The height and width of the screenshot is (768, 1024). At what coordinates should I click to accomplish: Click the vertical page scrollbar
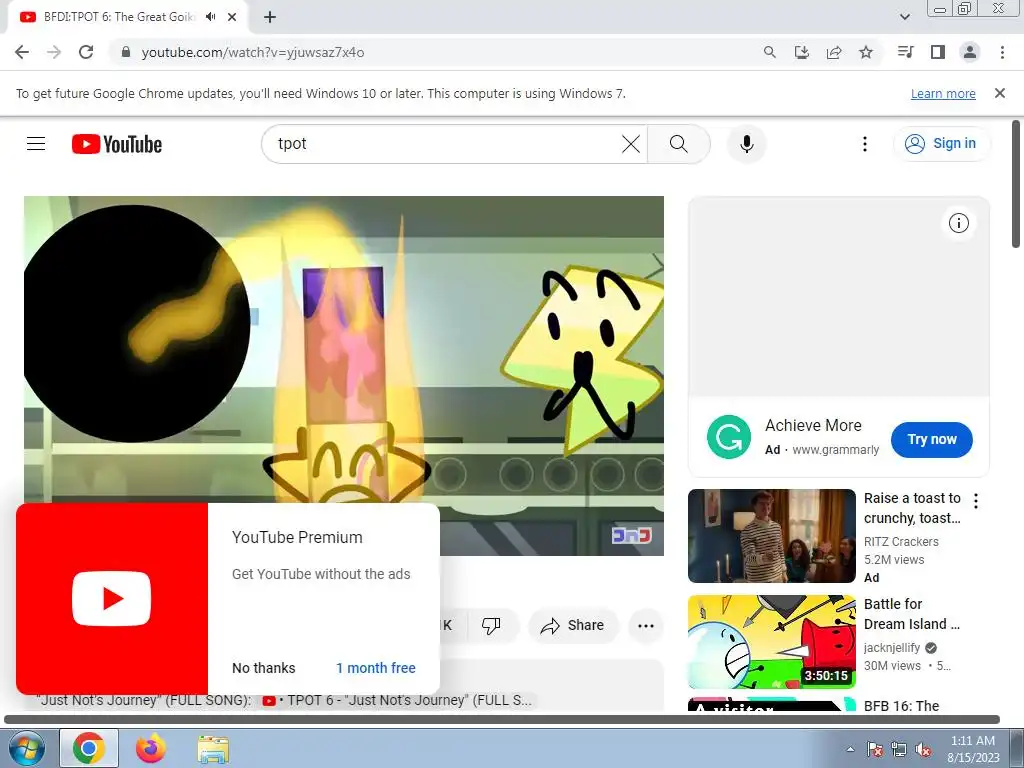[x=1016, y=183]
